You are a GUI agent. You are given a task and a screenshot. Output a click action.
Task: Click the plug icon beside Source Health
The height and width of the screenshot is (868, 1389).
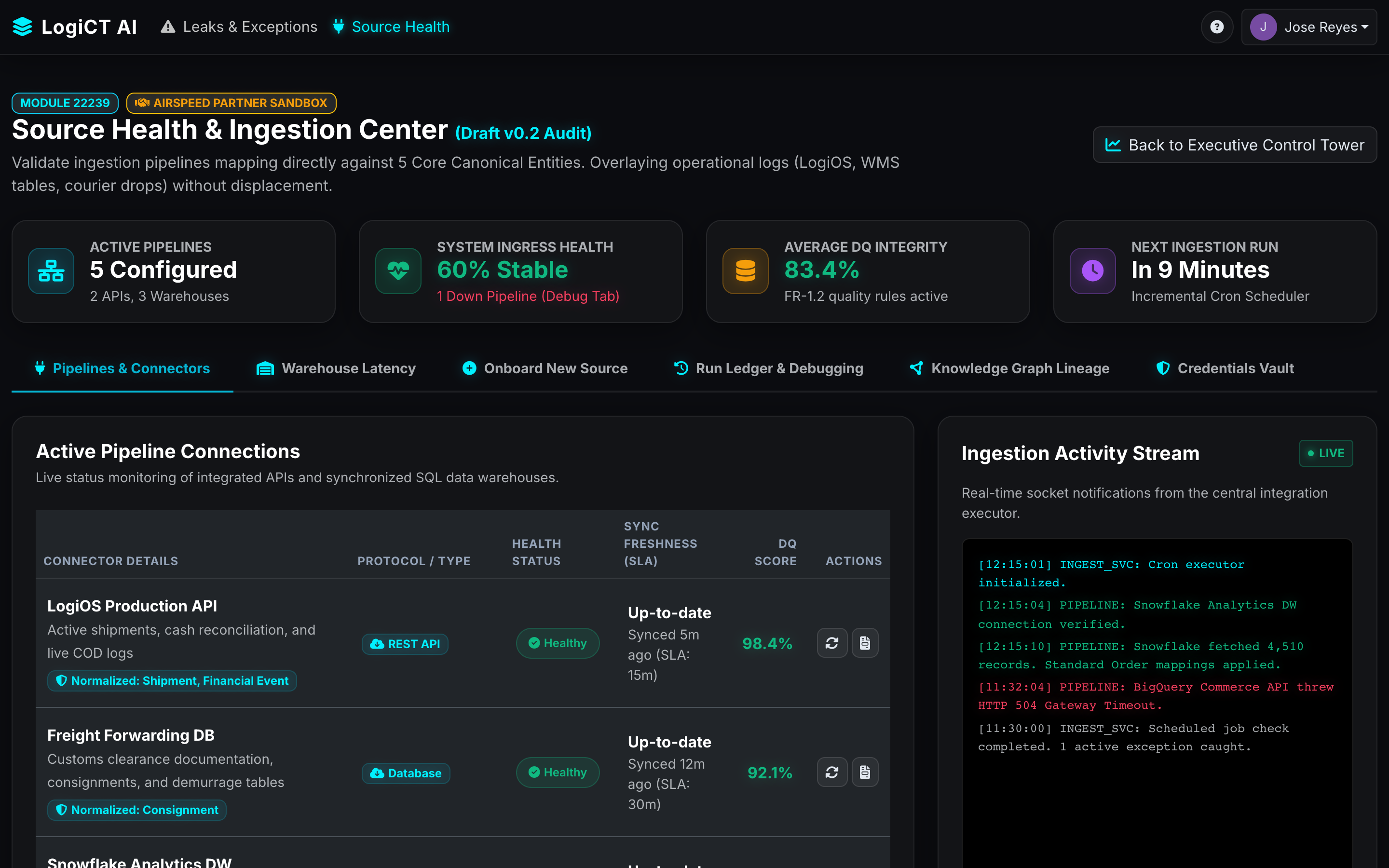point(339,27)
